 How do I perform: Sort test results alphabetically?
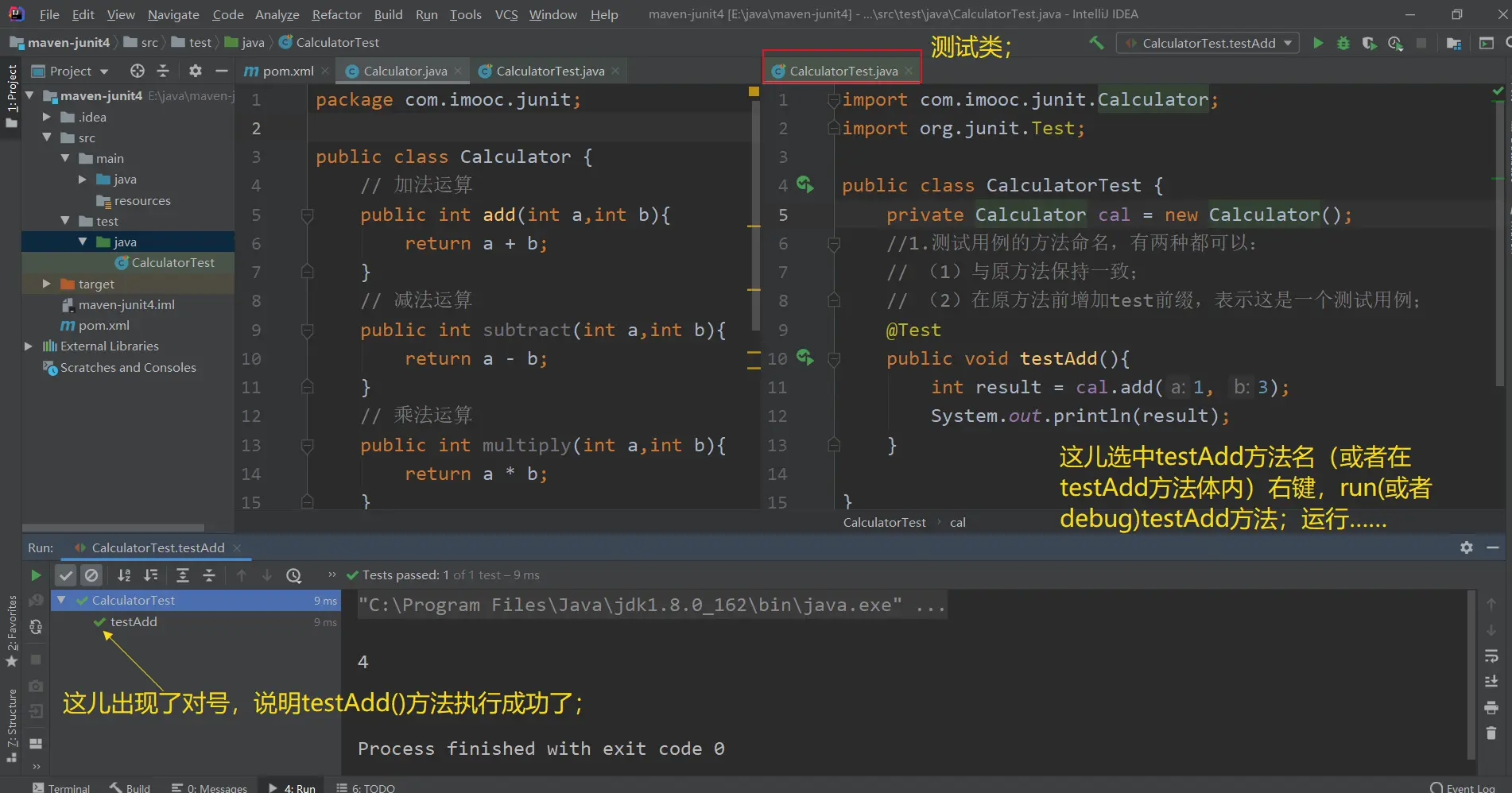tap(124, 575)
